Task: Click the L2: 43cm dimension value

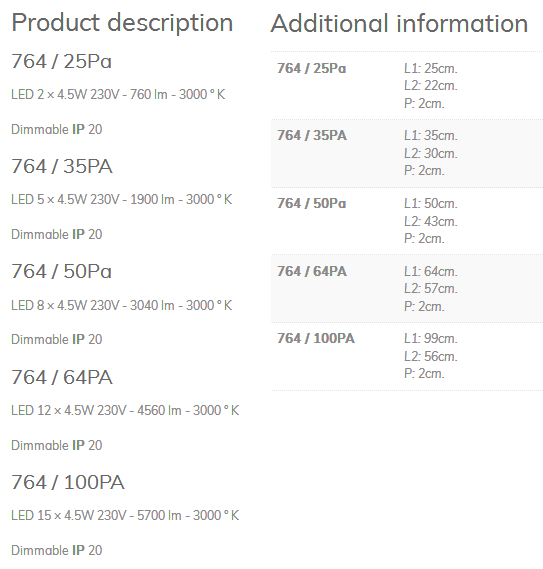Action: [431, 221]
